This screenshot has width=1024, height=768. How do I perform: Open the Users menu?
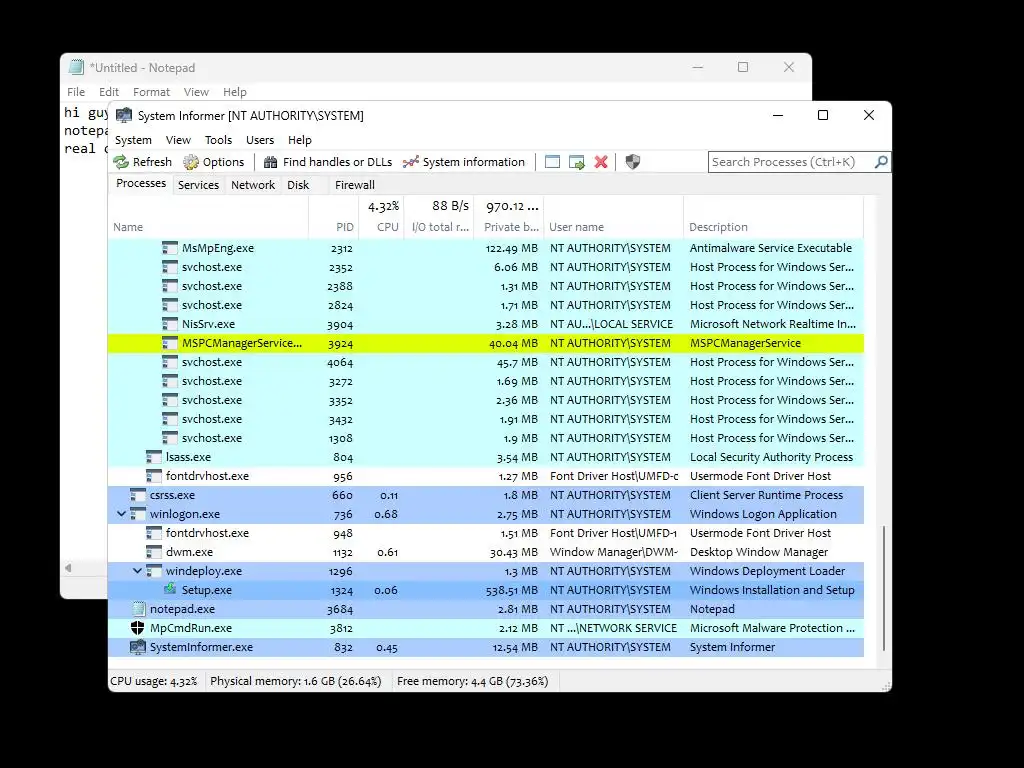pyautogui.click(x=260, y=140)
